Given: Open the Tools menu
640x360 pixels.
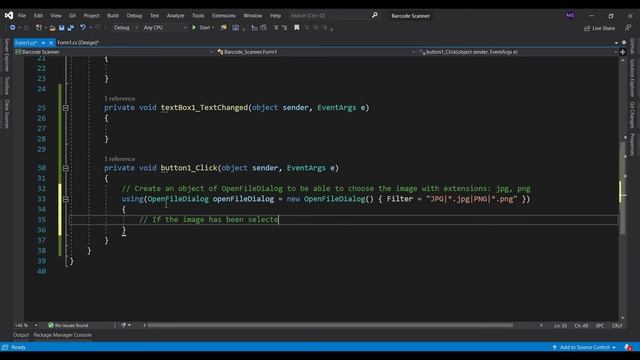Looking at the screenshot, I should pyautogui.click(x=198, y=16).
